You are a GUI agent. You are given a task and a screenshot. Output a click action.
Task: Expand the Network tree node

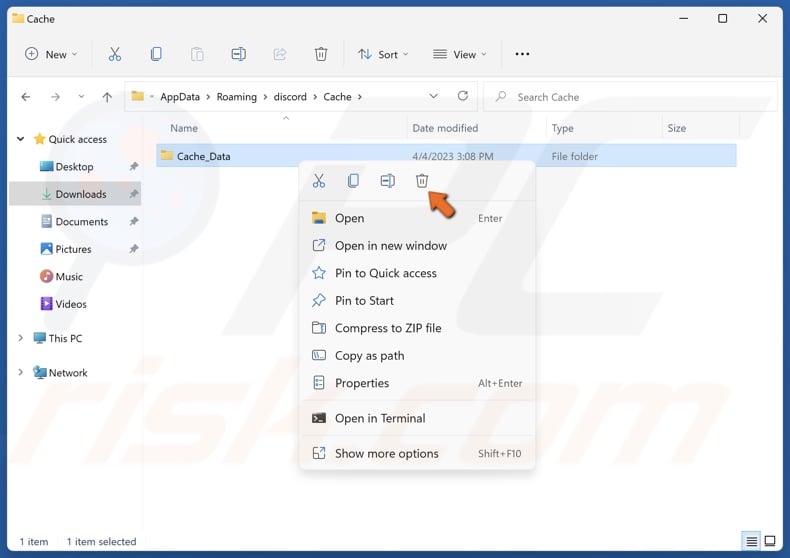point(21,372)
